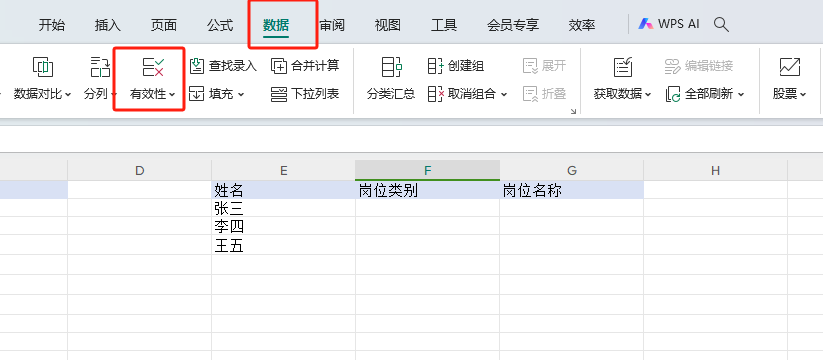Click the 创建组 button
This screenshot has width=823, height=360.
coord(456,66)
